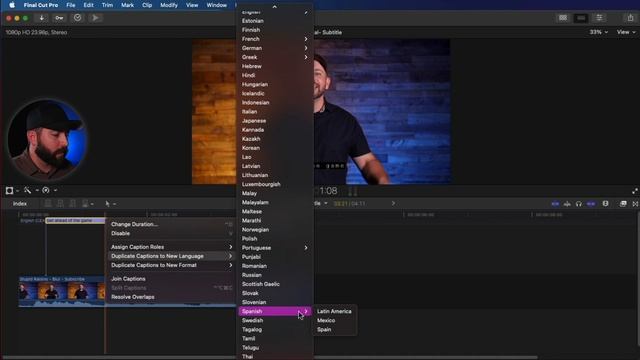Open the Edit menu
This screenshot has height=360, width=640.
coord(88,5)
